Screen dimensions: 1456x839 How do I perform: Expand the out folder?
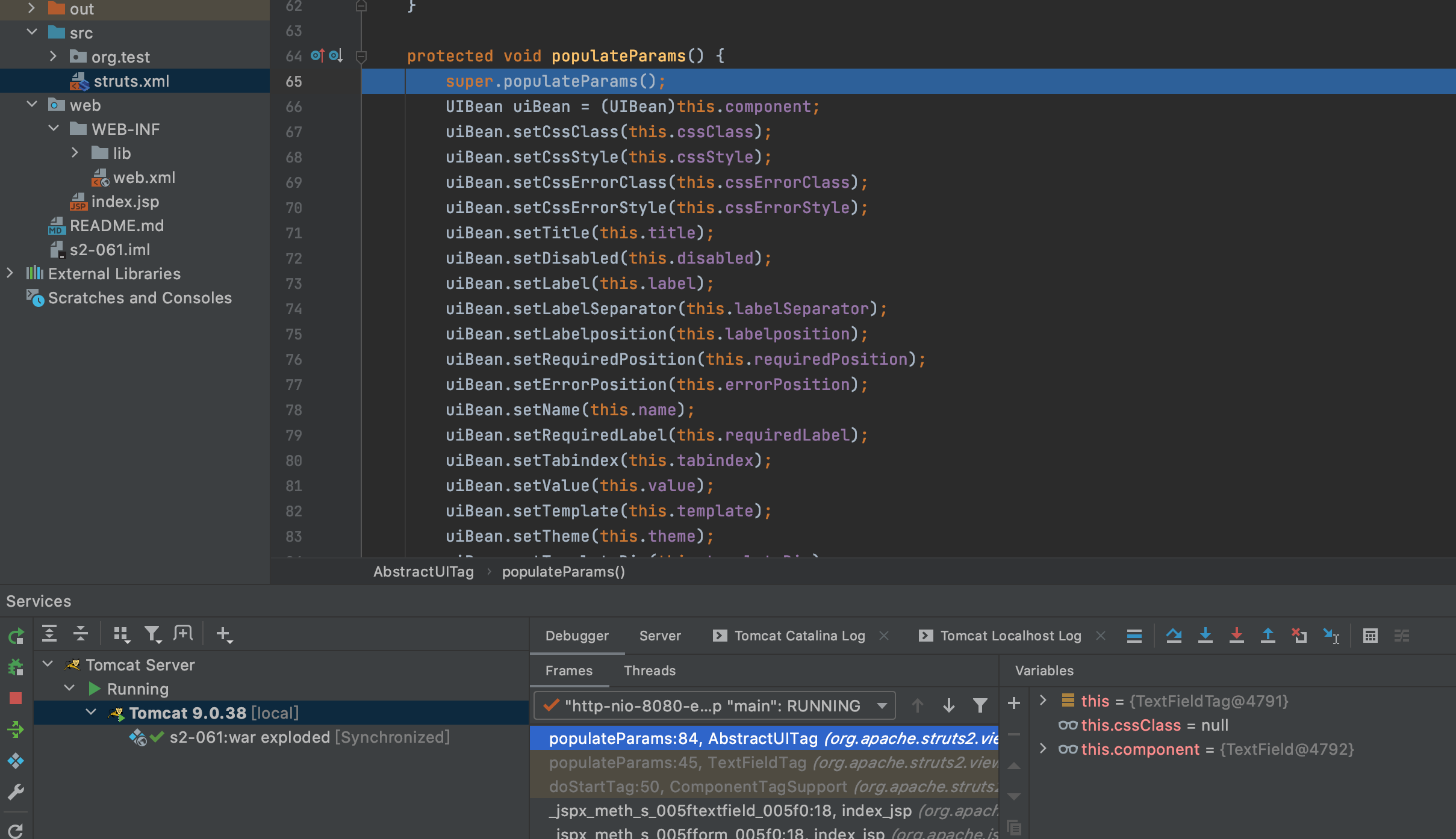point(32,8)
